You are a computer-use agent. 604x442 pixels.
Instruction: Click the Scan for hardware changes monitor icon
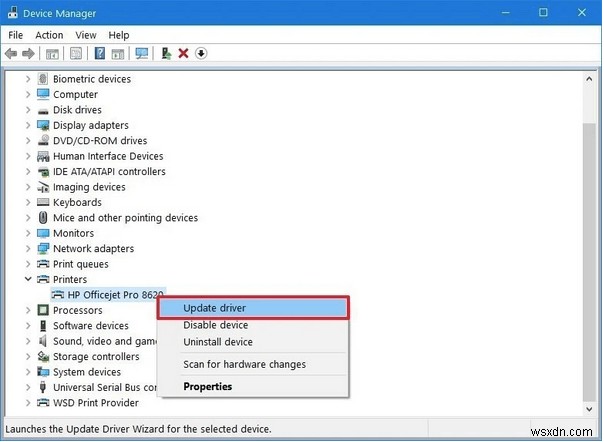coord(141,54)
